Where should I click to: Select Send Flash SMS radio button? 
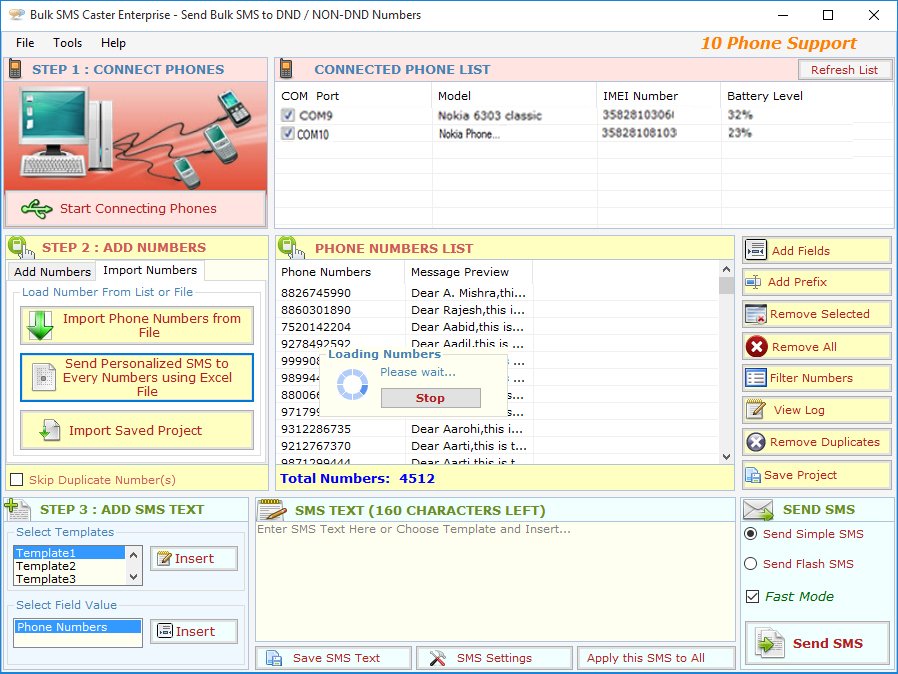tap(750, 563)
